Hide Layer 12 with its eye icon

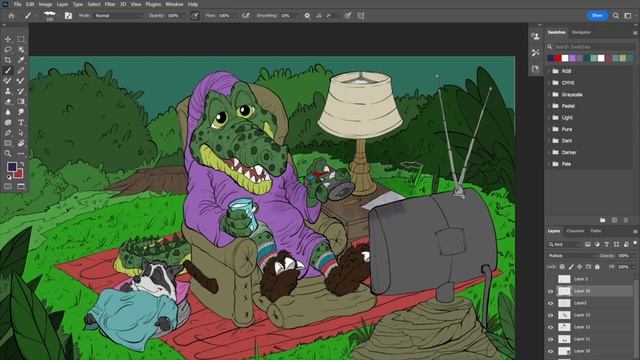click(x=550, y=327)
